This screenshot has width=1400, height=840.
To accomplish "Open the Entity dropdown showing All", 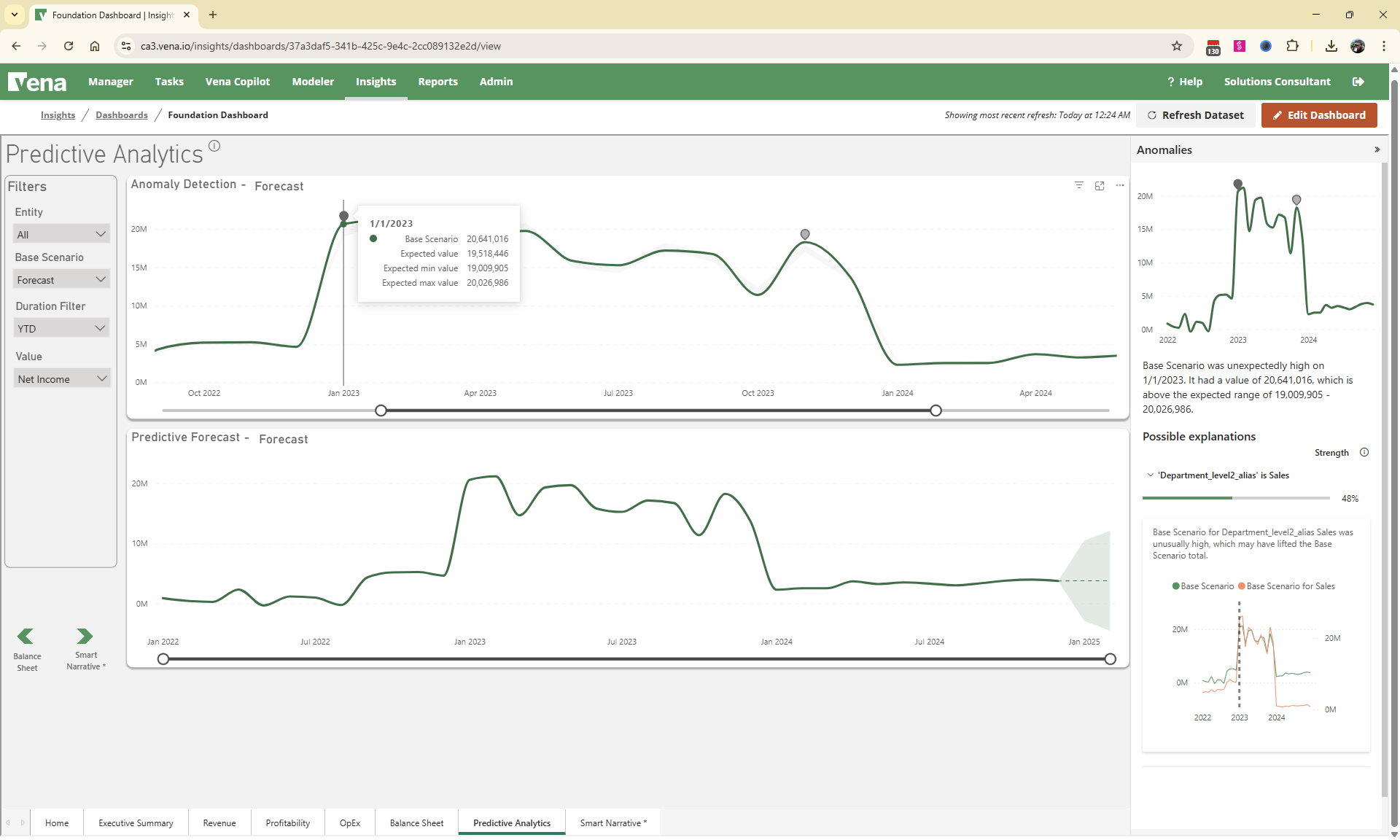I will click(x=62, y=234).
